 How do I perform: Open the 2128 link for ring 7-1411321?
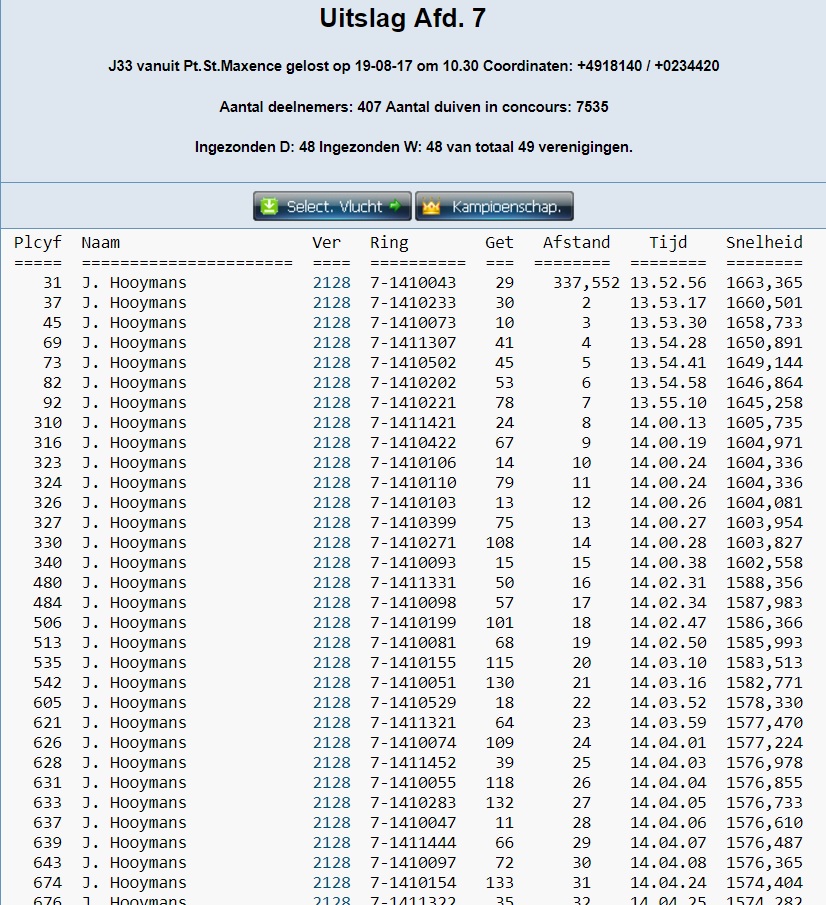(332, 723)
